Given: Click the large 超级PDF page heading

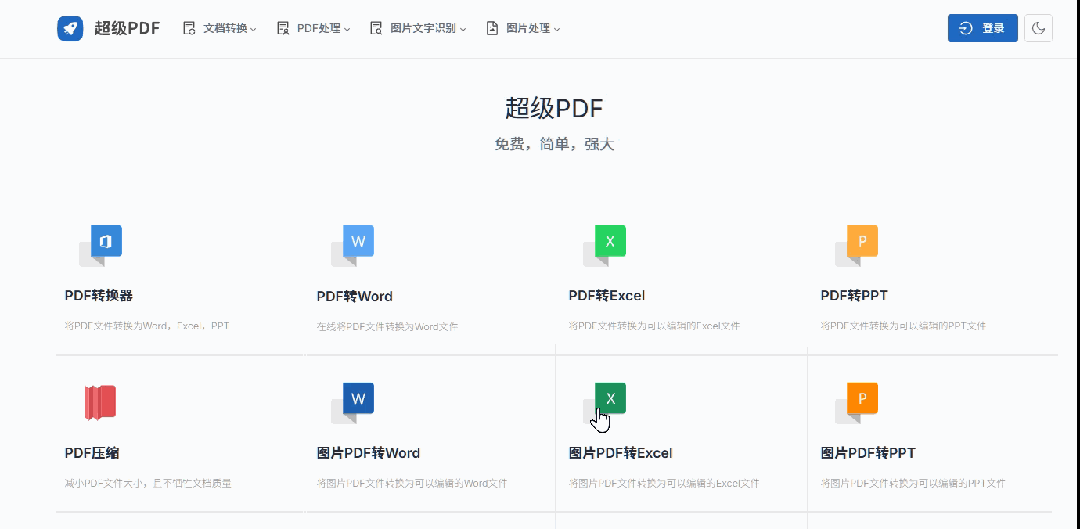Looking at the screenshot, I should click(554, 109).
